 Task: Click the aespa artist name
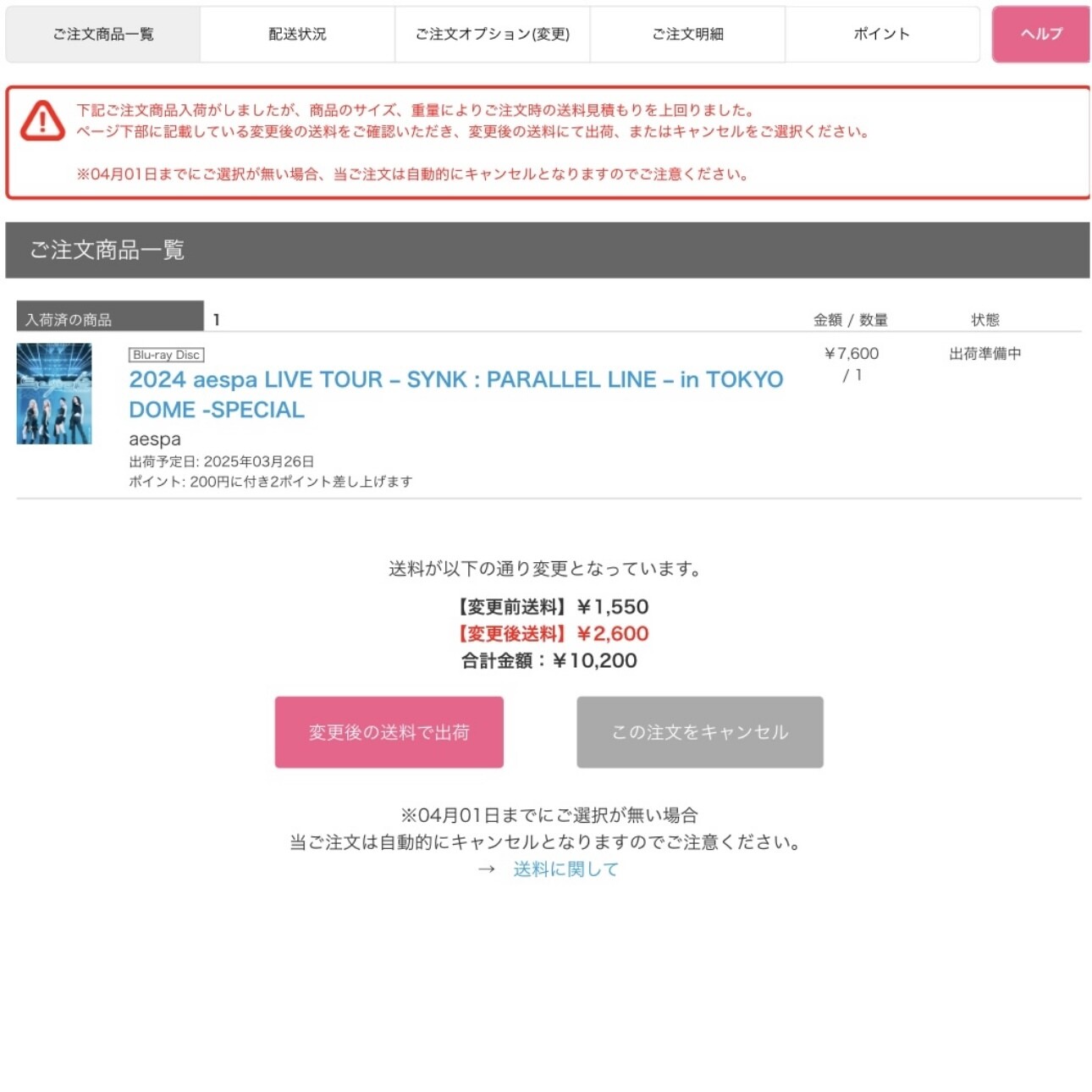(155, 439)
